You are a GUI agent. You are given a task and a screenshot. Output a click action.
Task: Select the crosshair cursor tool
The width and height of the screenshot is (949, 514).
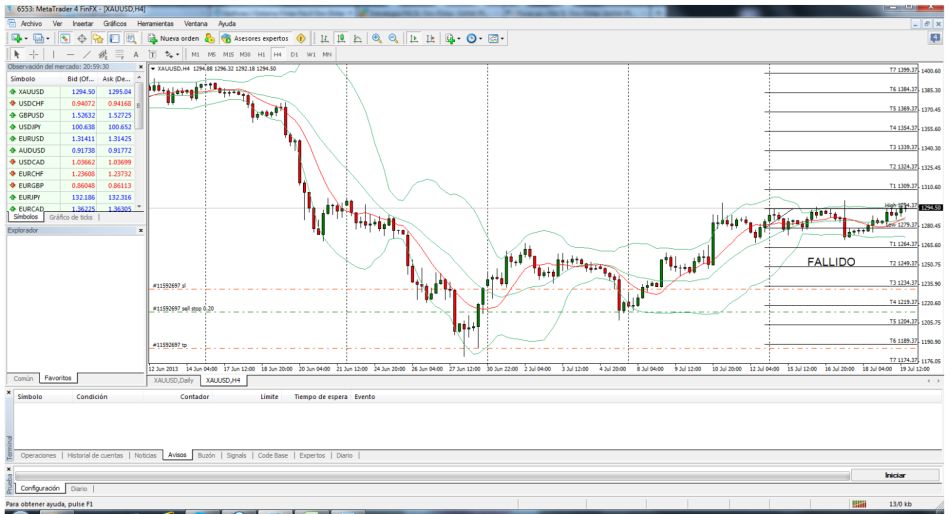coord(35,54)
